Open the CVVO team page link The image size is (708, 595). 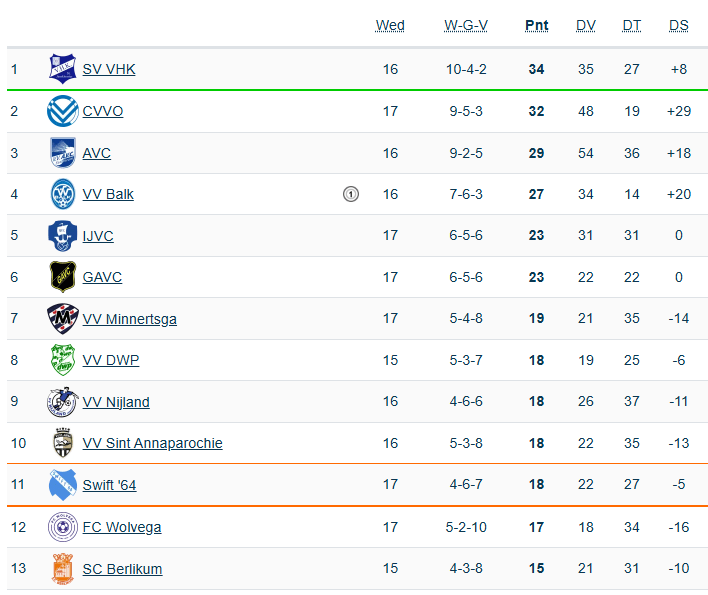(x=103, y=111)
